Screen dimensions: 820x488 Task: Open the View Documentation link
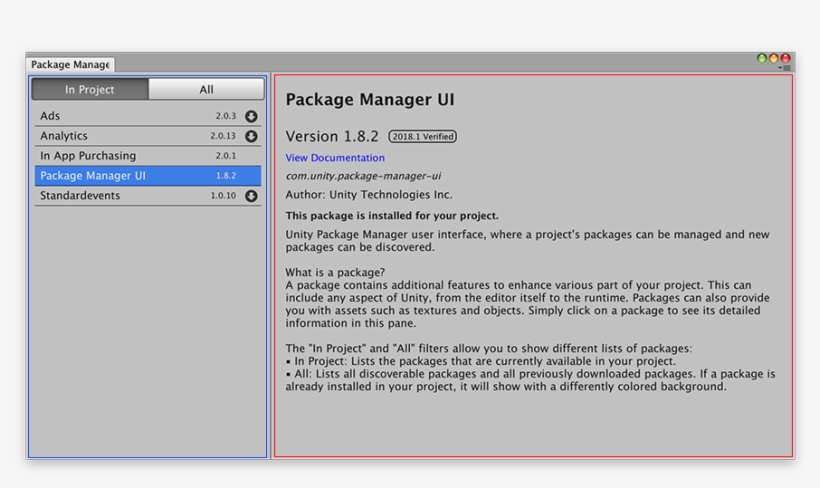[335, 157]
